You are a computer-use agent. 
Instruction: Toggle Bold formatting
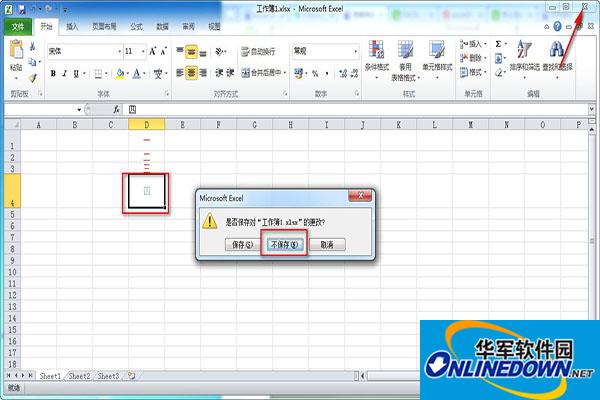point(53,73)
